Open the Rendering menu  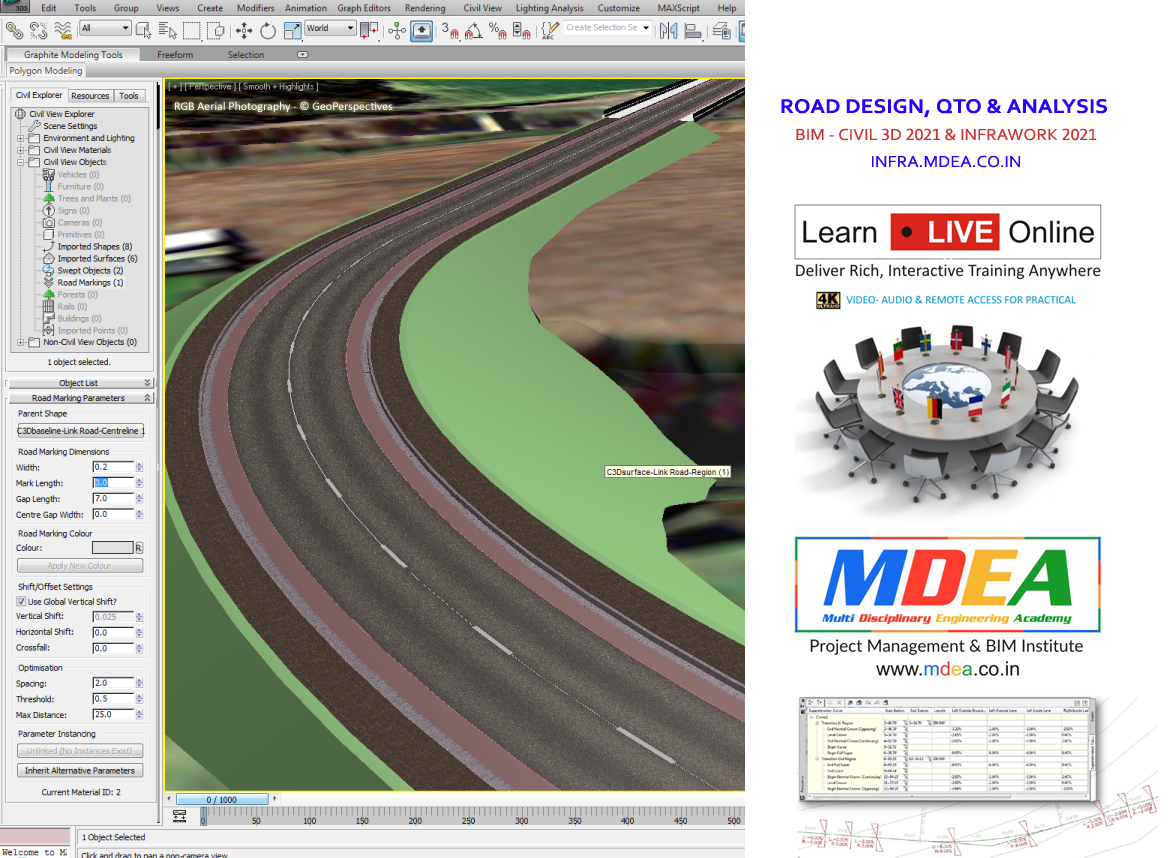[x=425, y=7]
